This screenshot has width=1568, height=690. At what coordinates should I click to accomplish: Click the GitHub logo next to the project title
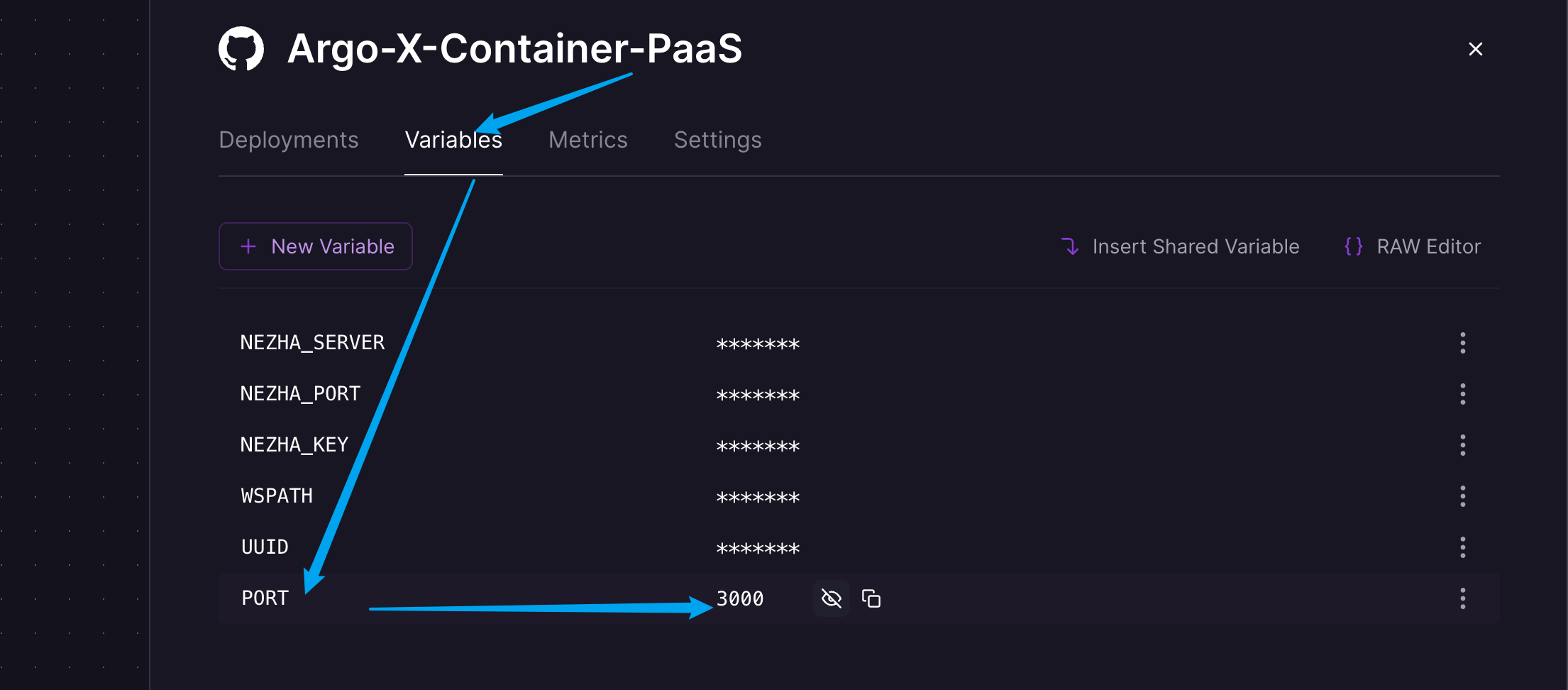pyautogui.click(x=241, y=48)
